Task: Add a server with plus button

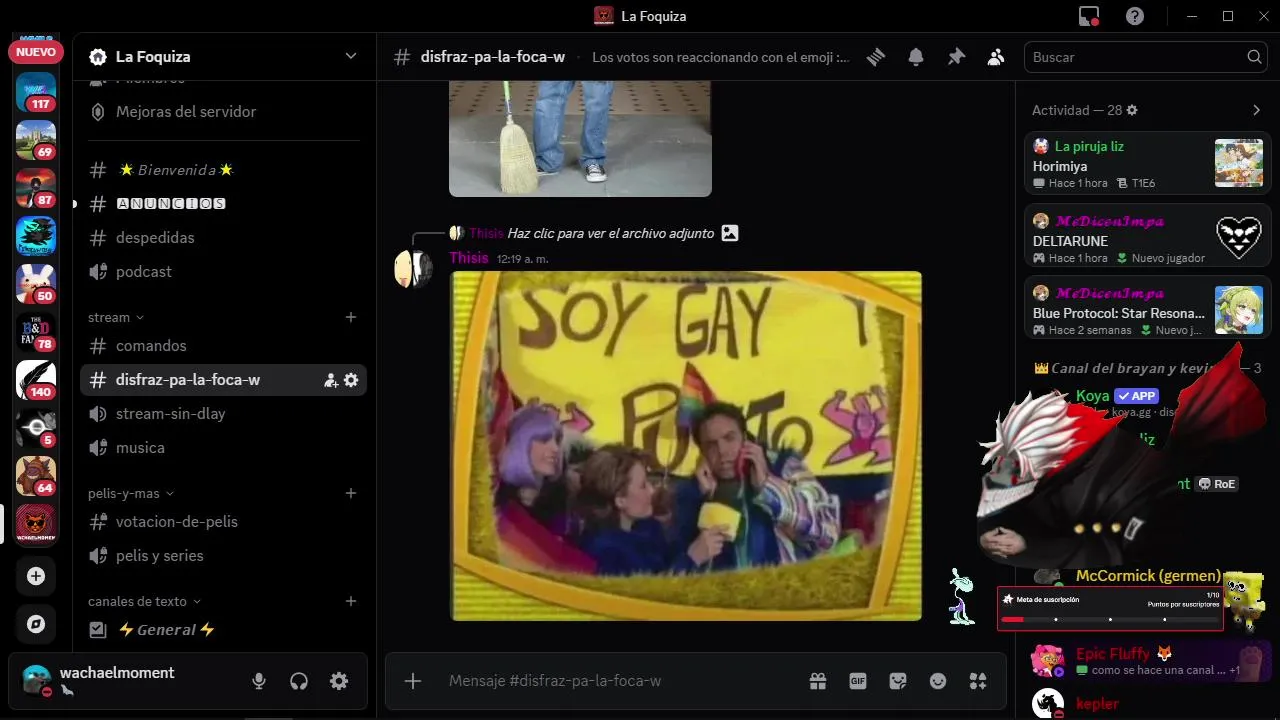Action: (36, 576)
